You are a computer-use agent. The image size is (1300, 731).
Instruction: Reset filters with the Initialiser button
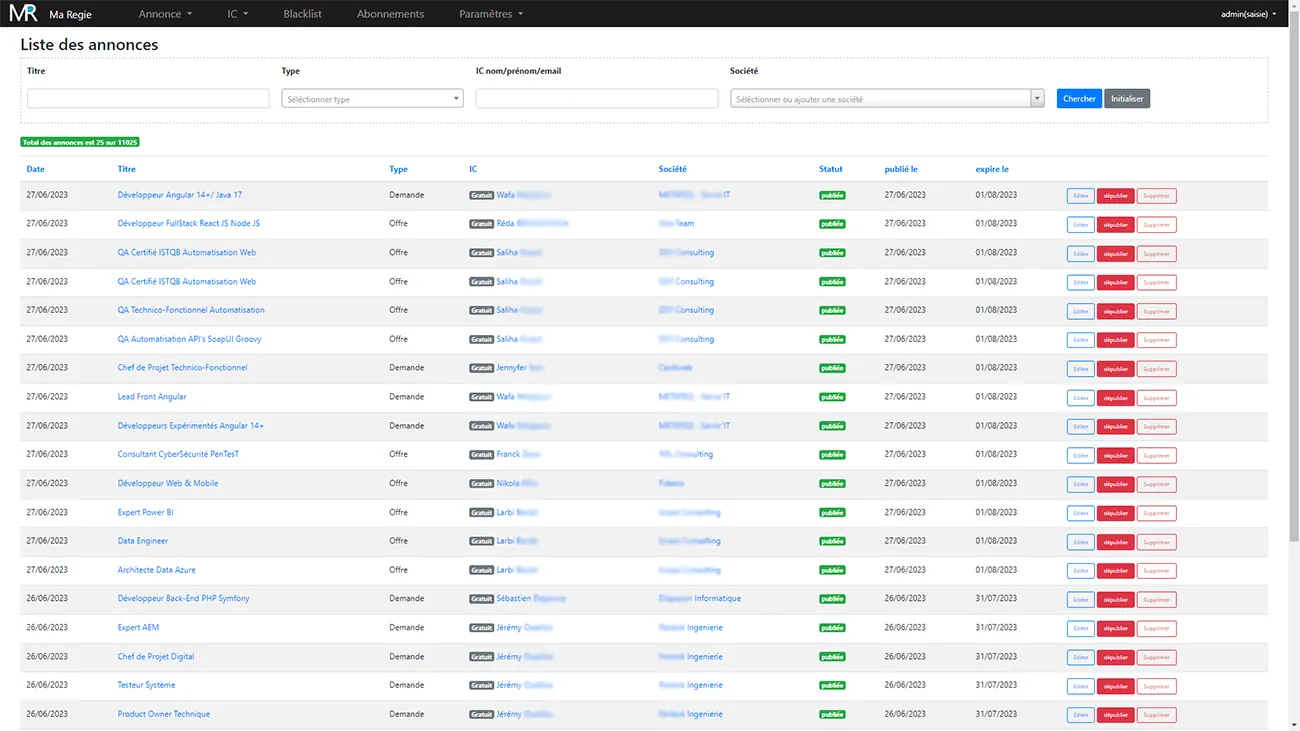point(1127,99)
